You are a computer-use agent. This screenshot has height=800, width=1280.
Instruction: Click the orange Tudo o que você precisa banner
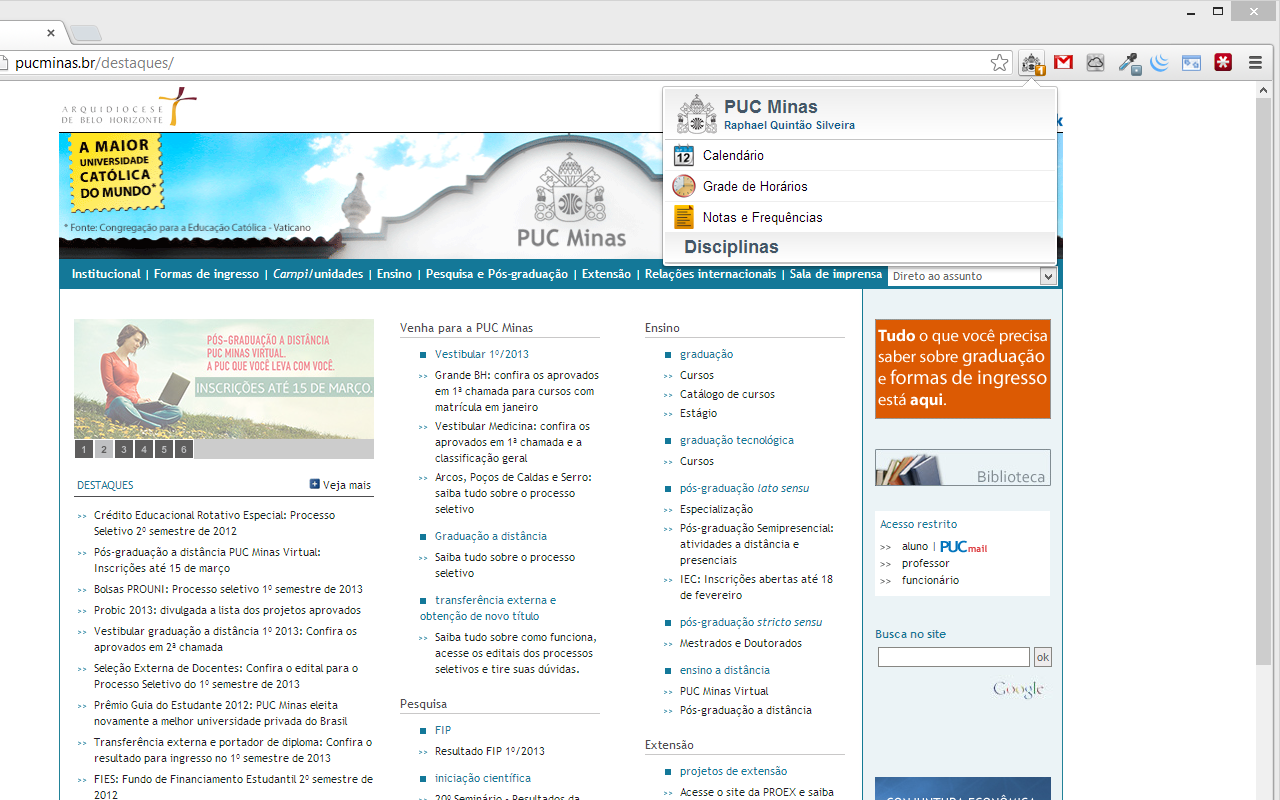coord(963,369)
